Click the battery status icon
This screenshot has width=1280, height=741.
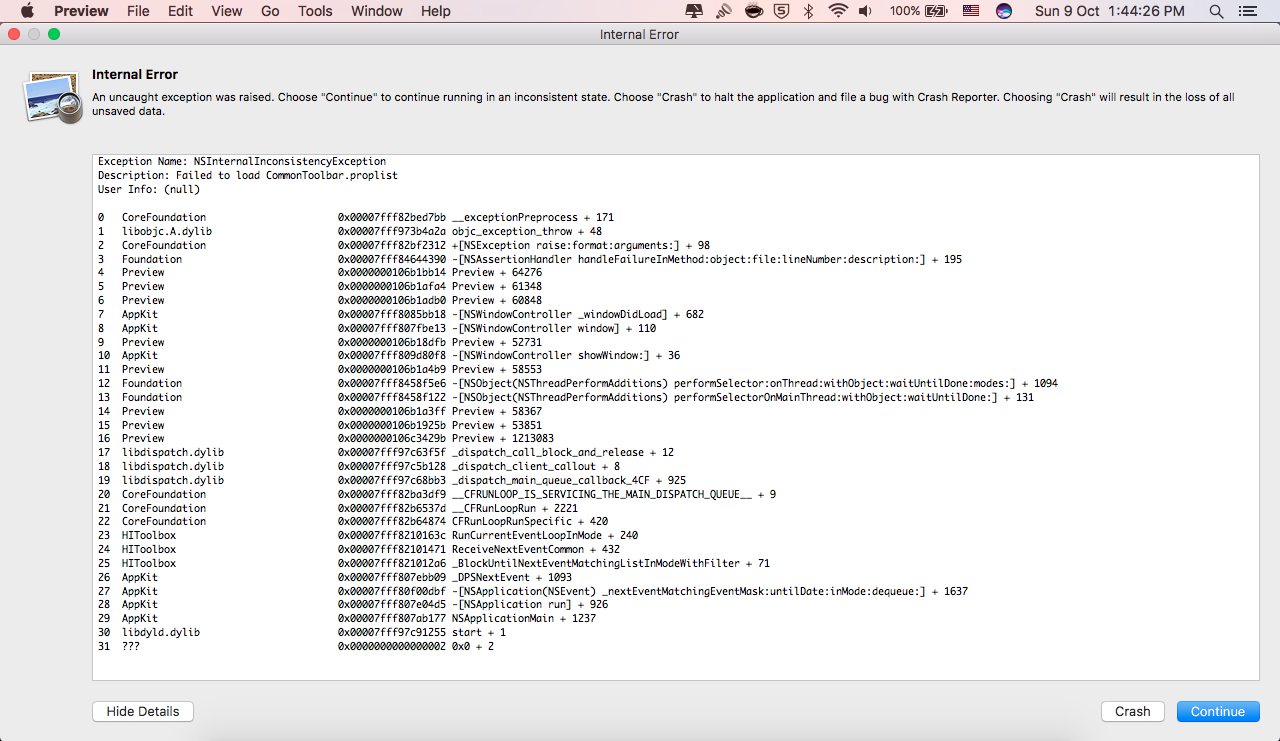coord(936,11)
